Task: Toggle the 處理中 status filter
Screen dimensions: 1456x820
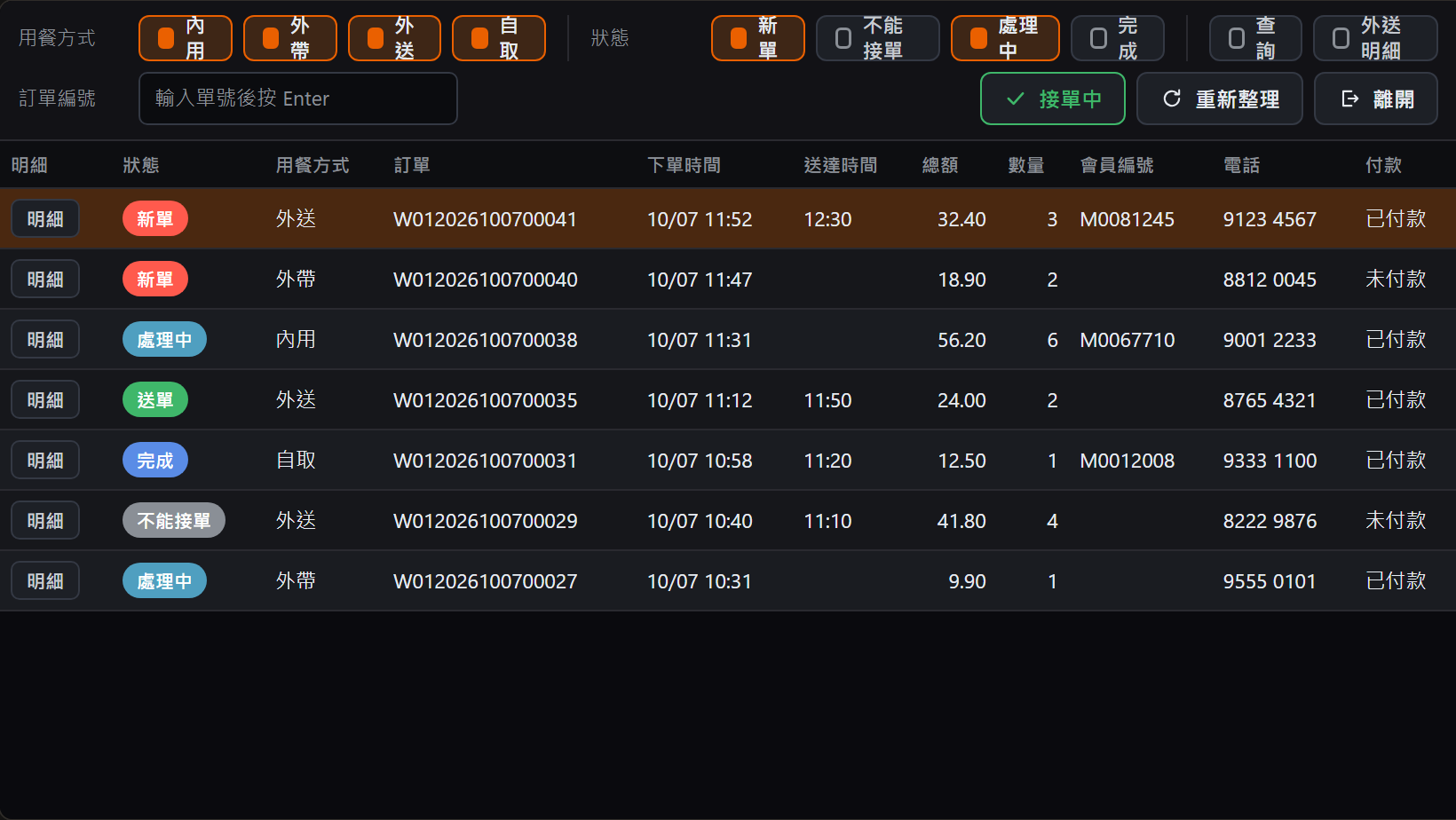Action: [1005, 38]
